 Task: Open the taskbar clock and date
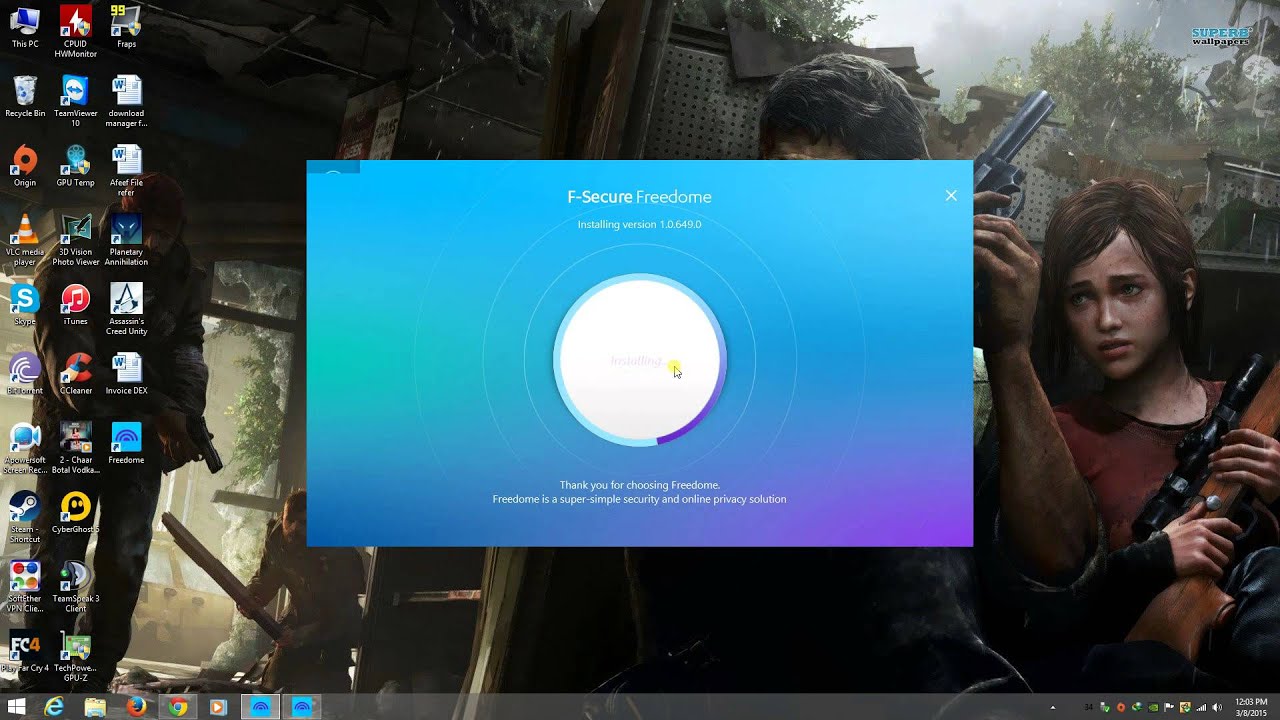(x=1250, y=707)
